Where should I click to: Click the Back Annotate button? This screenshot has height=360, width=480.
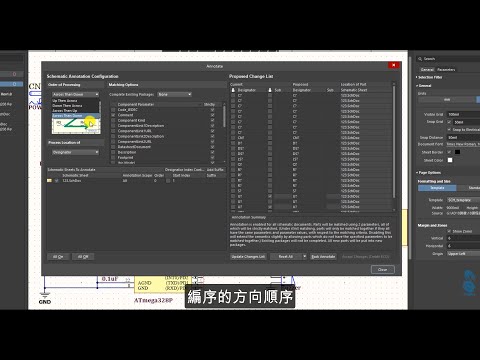(323, 257)
